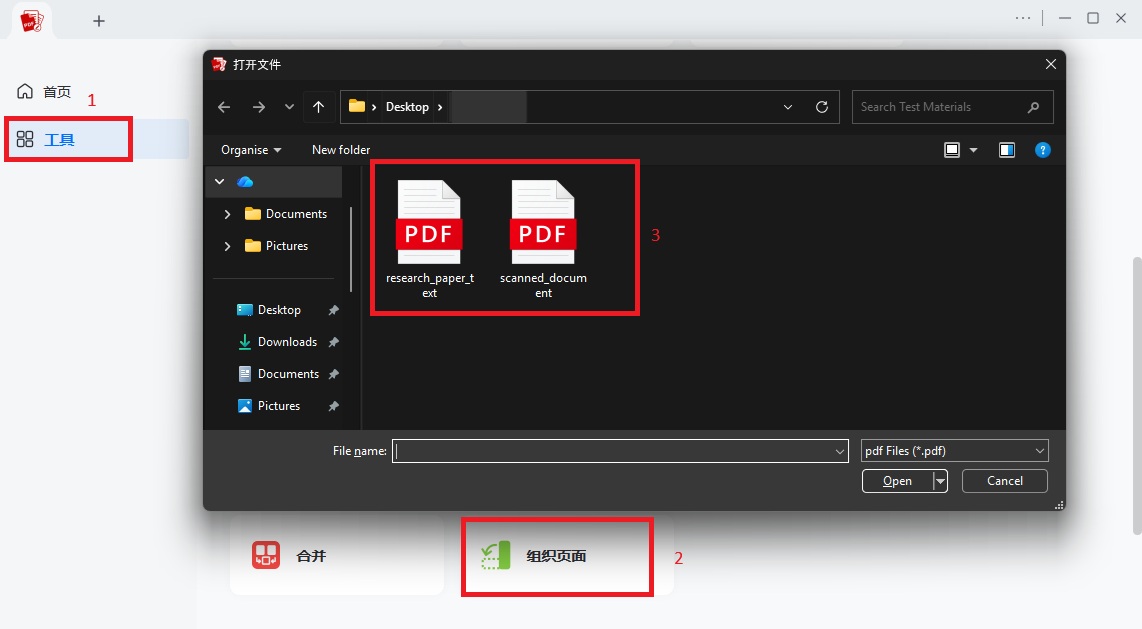Open the recent locations dropdown arrow
The image size is (1142, 629).
click(289, 107)
